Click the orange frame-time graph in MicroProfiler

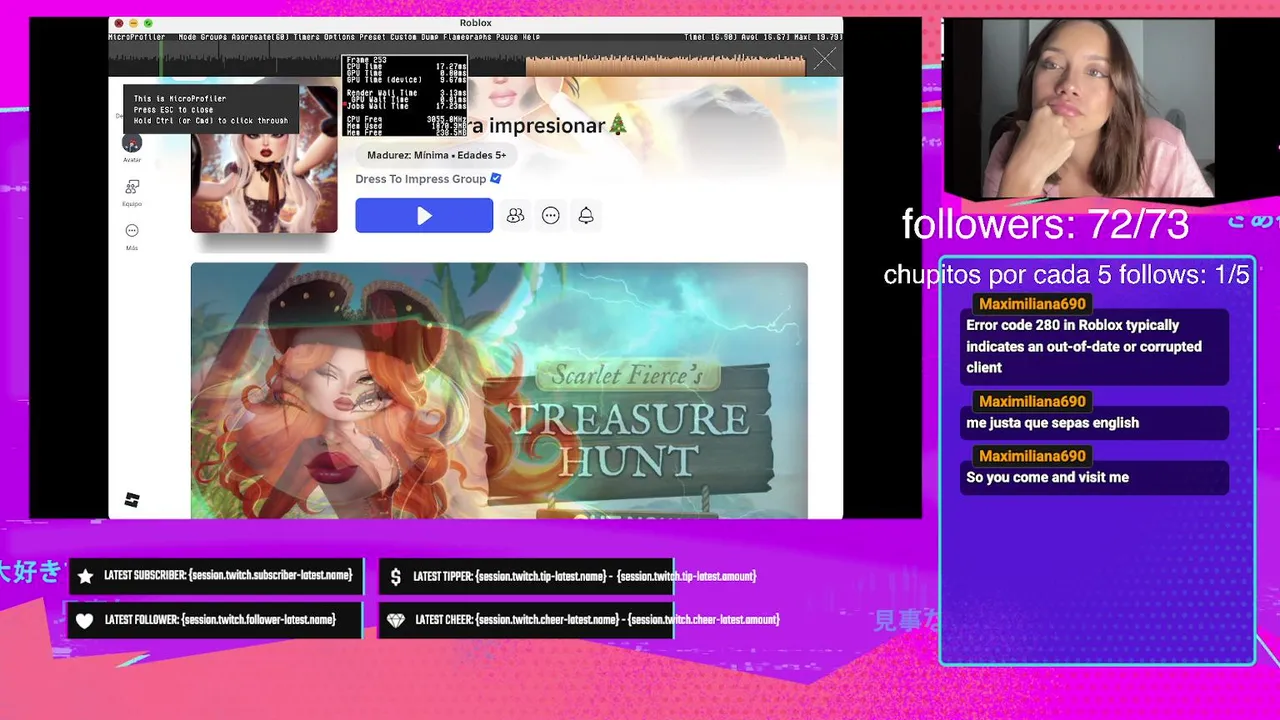(665, 65)
